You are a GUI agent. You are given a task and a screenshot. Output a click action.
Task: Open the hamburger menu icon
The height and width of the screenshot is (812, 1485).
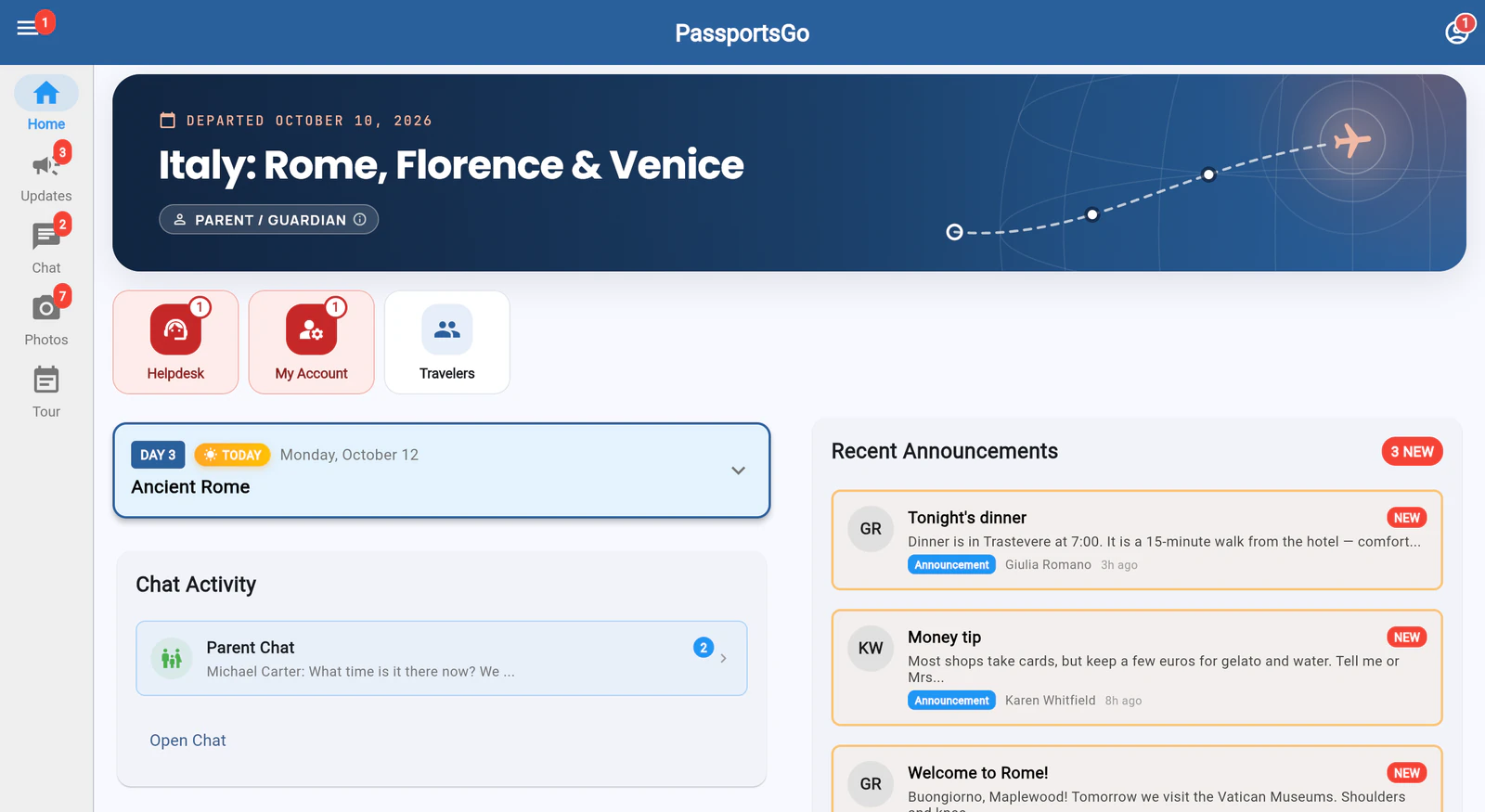28,28
